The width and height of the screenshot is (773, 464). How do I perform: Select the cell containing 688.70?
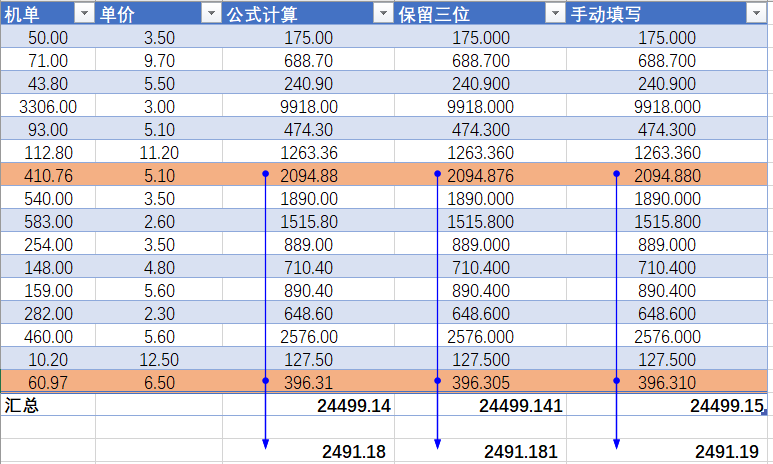click(309, 61)
